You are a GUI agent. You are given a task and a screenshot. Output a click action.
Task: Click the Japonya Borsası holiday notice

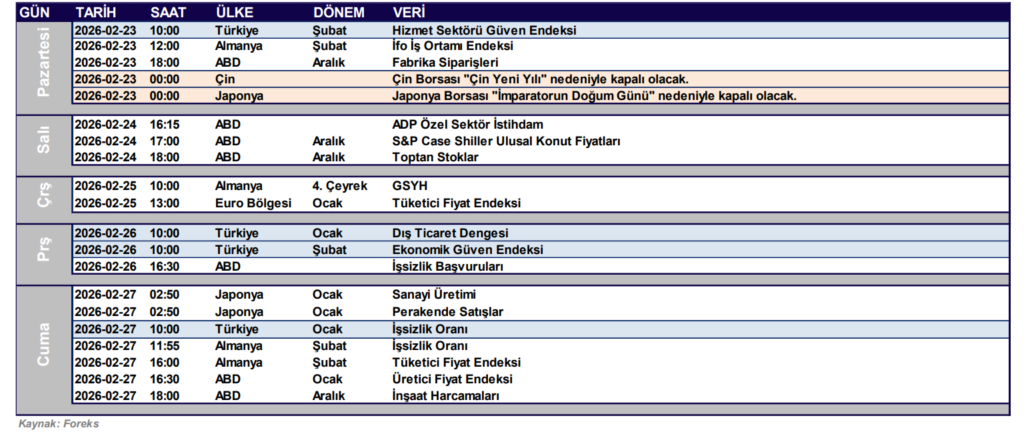594,96
